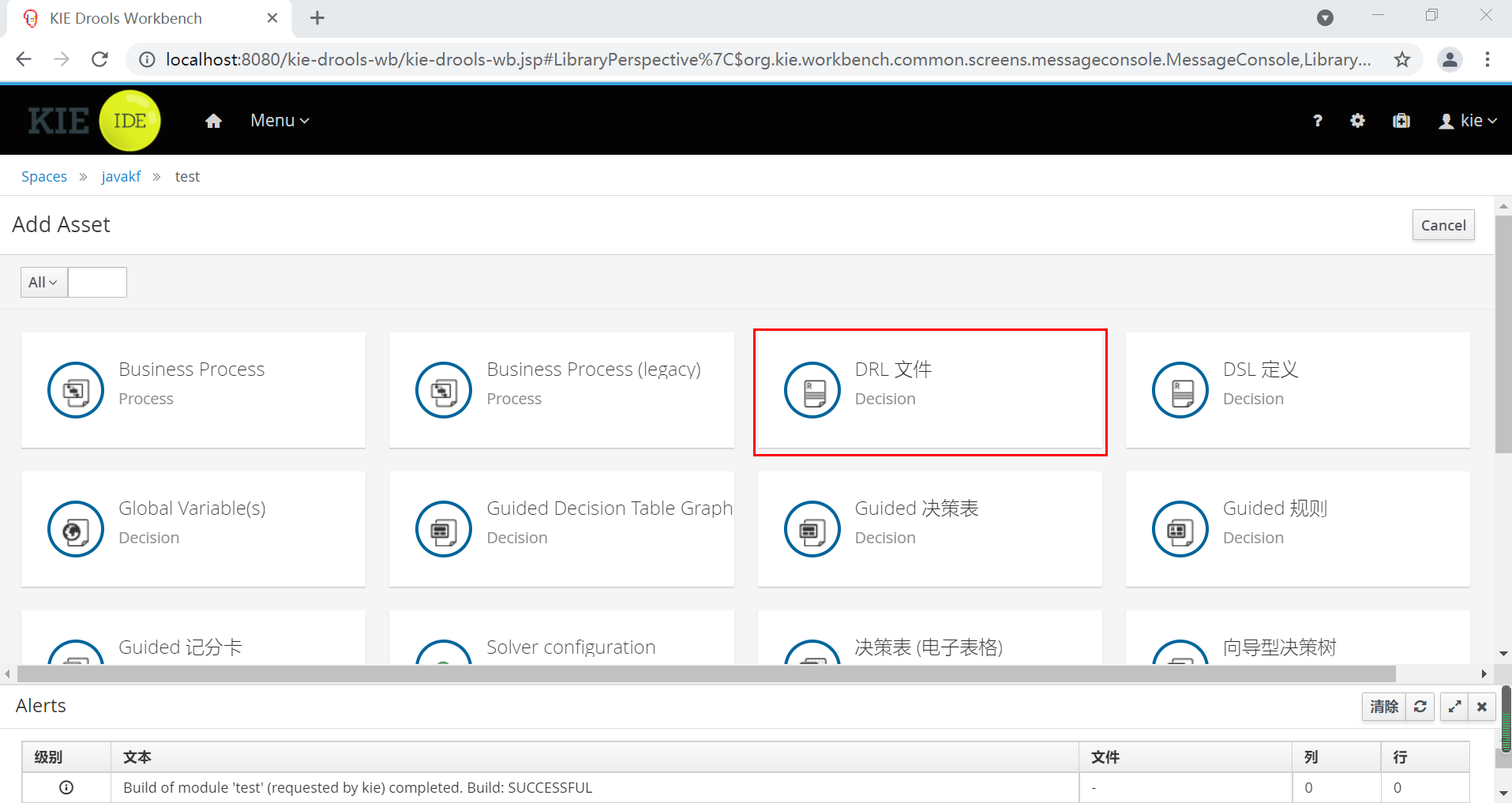The image size is (1512, 803).
Task: Click the DSL 定义 asset icon
Action: [x=1180, y=390]
